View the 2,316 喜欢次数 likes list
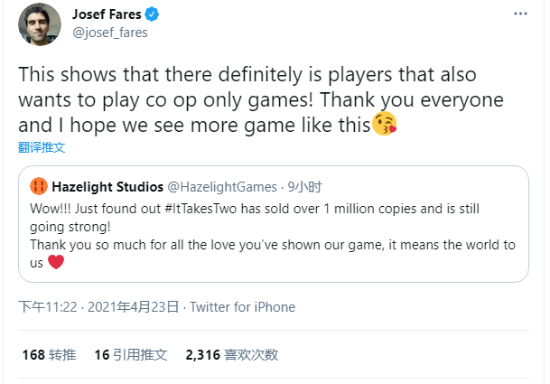This screenshot has height=384, width=550. click(232, 355)
